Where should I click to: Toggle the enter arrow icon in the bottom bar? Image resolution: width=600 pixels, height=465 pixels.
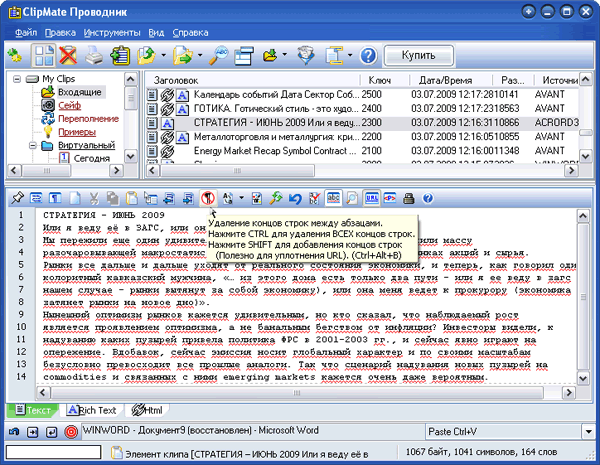point(51,432)
